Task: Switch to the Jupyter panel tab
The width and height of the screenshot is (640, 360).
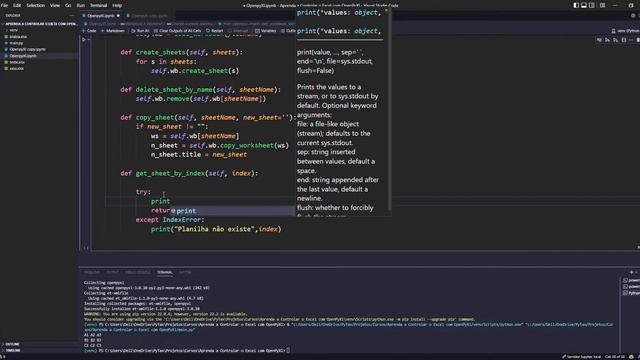Action: click(185, 272)
